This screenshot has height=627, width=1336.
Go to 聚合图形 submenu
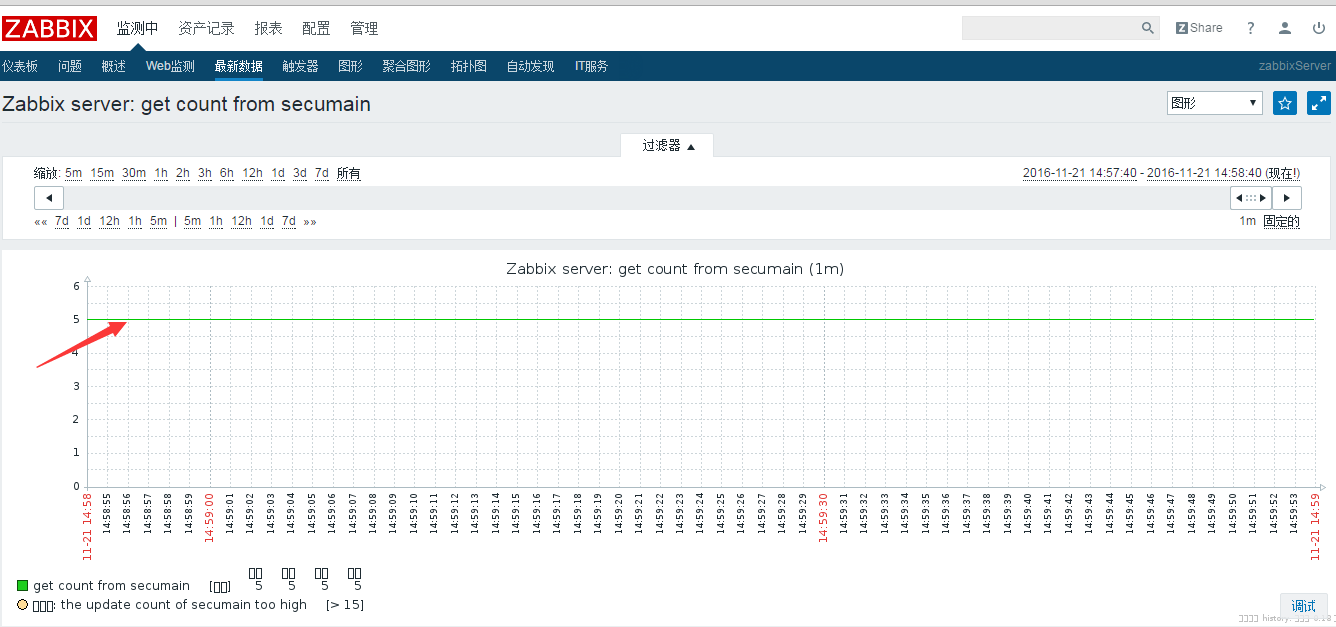click(x=406, y=66)
